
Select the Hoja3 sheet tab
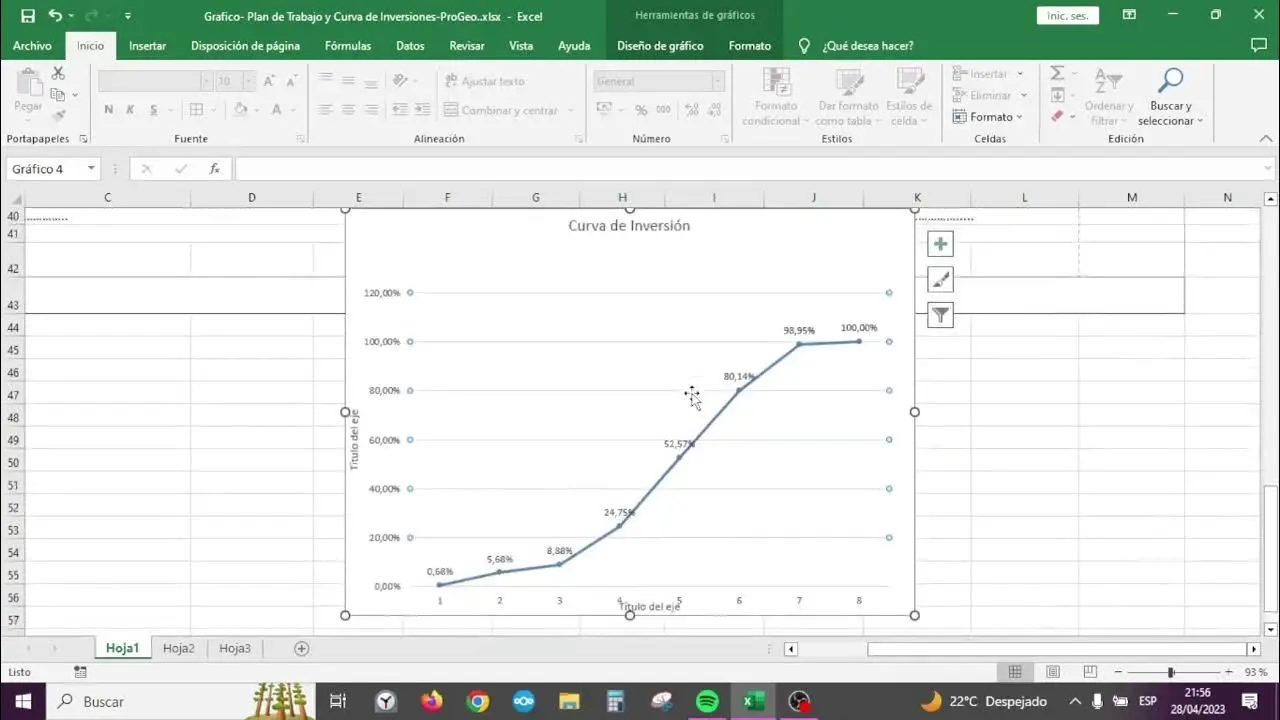point(235,648)
